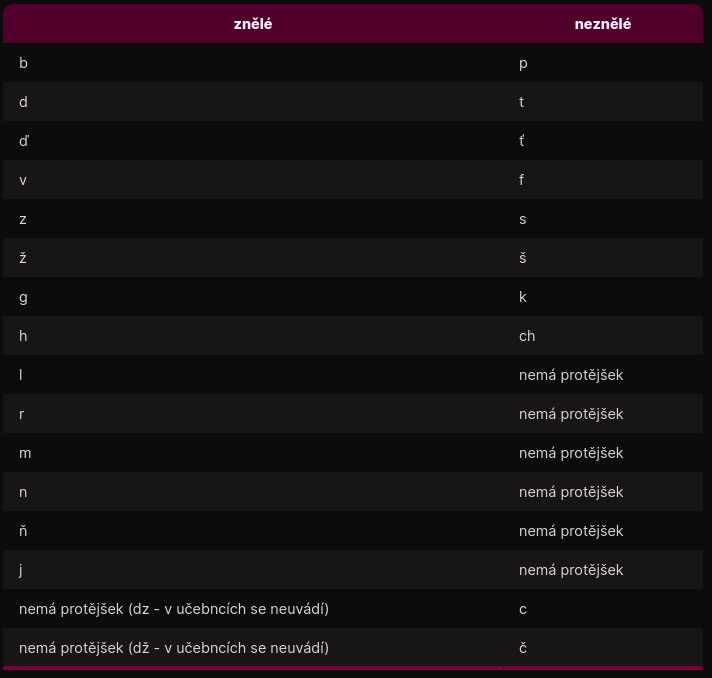712x678 pixels.
Task: Select the 'g' cell
Action: [x=253, y=297]
